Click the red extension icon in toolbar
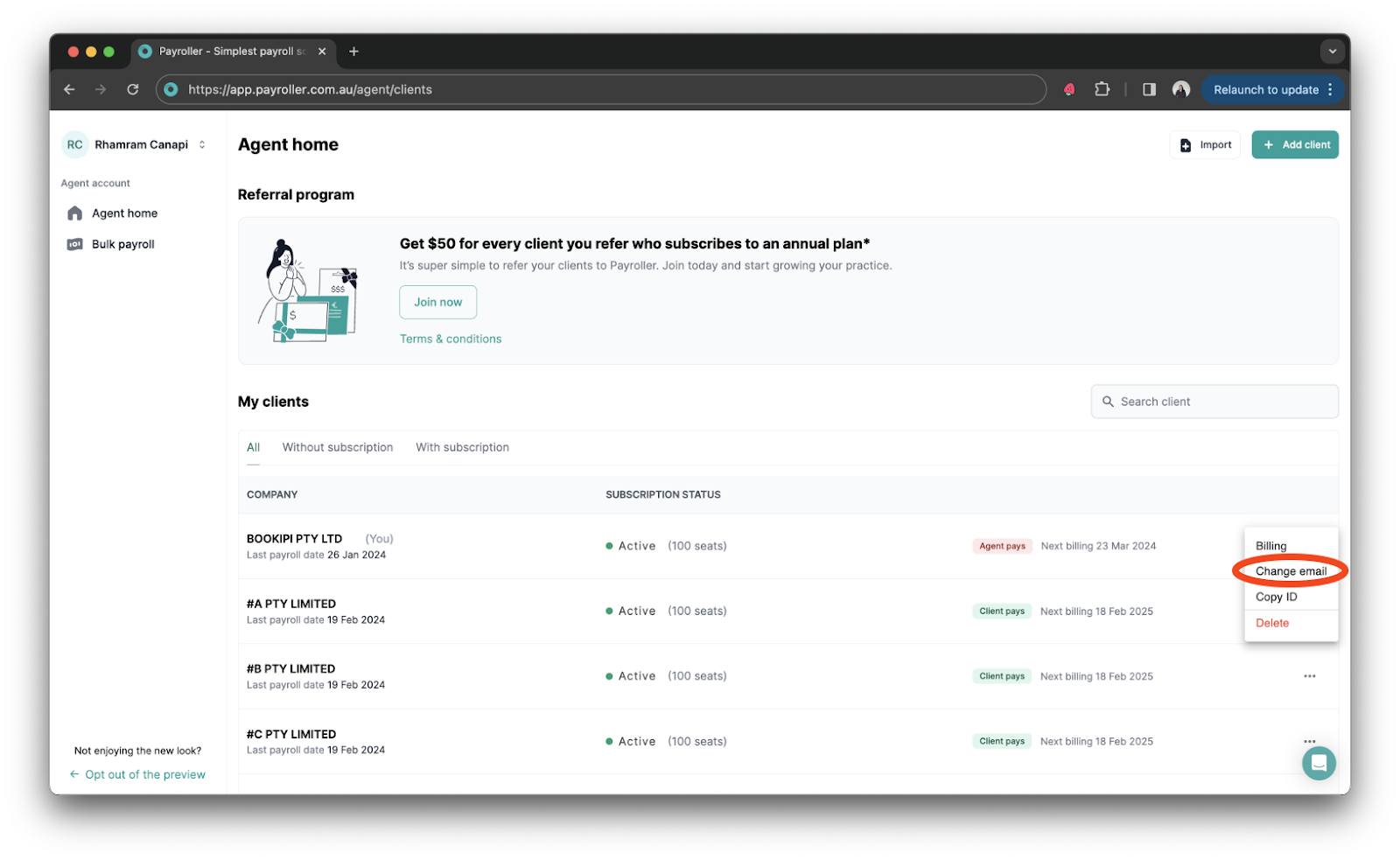 point(1069,89)
